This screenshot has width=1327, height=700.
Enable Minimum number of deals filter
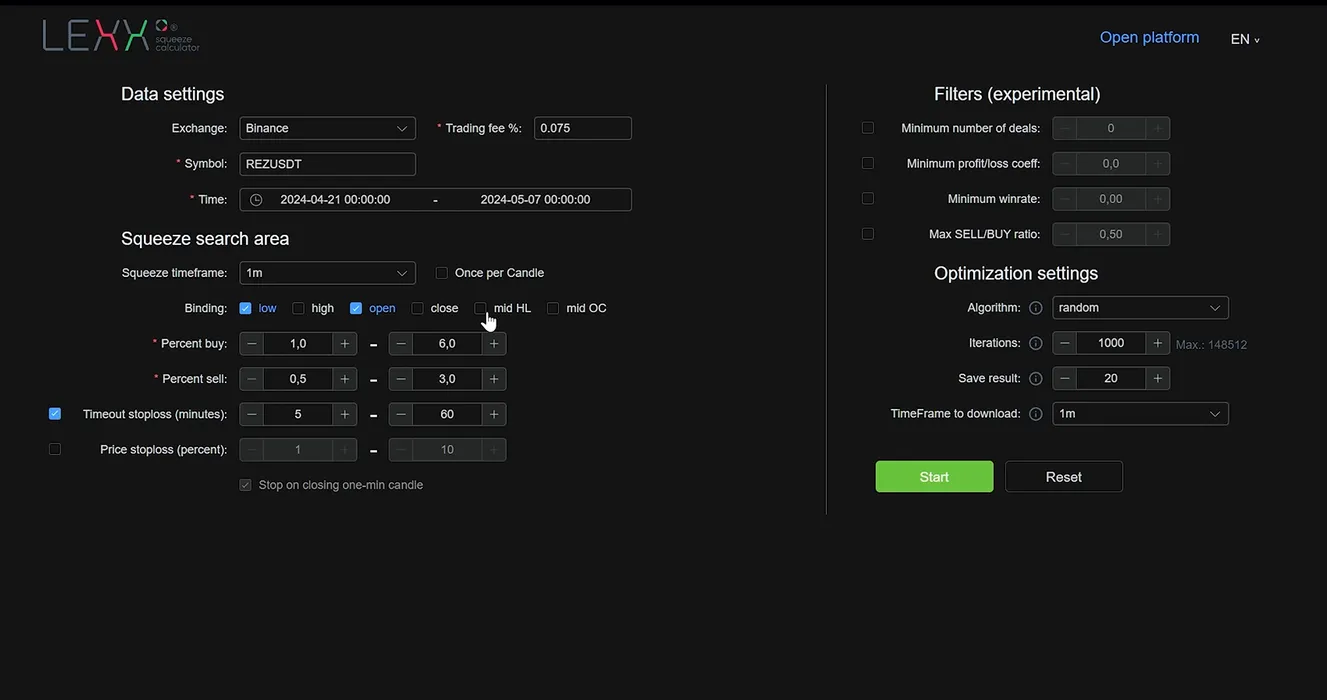click(x=868, y=128)
